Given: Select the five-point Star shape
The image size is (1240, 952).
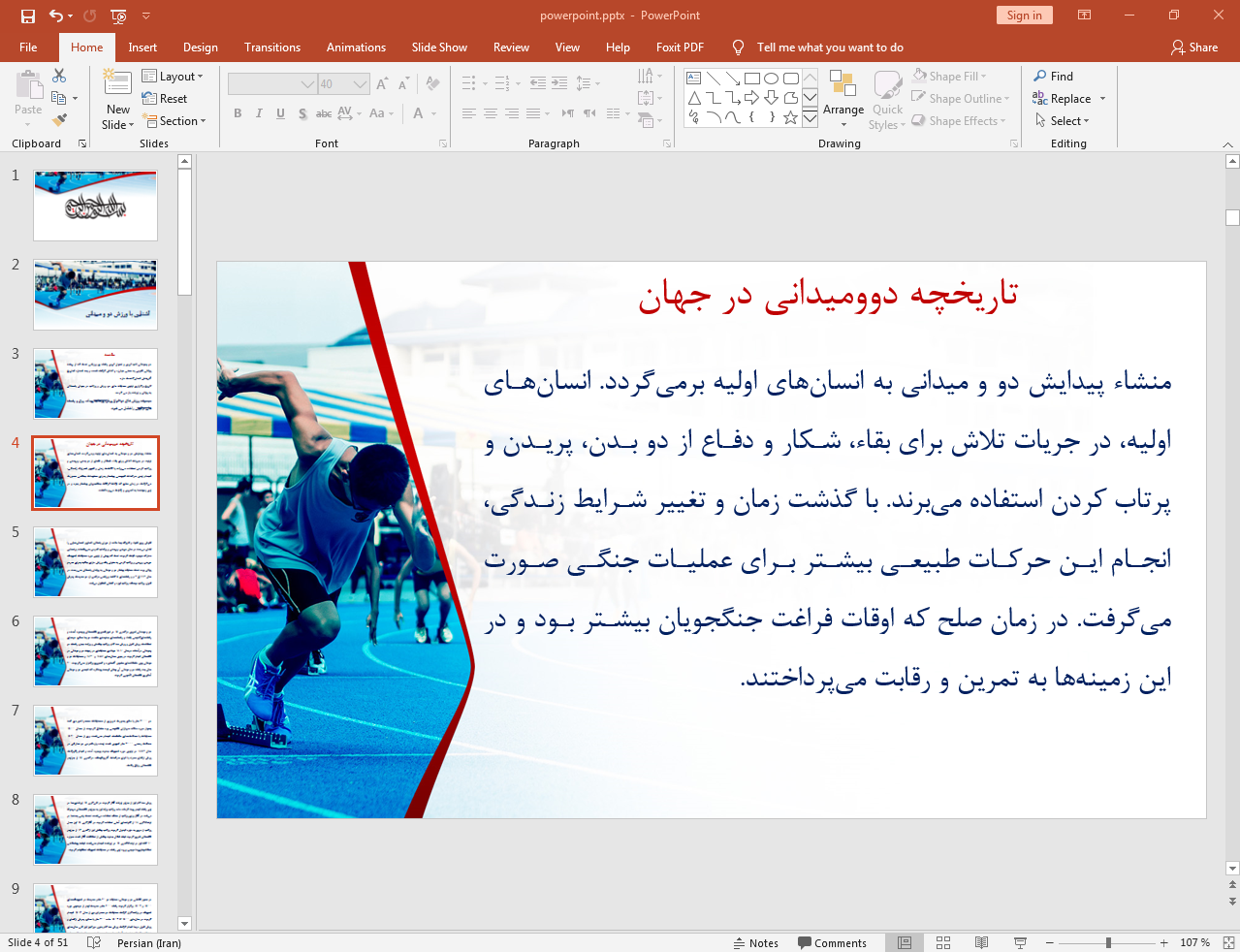Looking at the screenshot, I should (x=790, y=117).
